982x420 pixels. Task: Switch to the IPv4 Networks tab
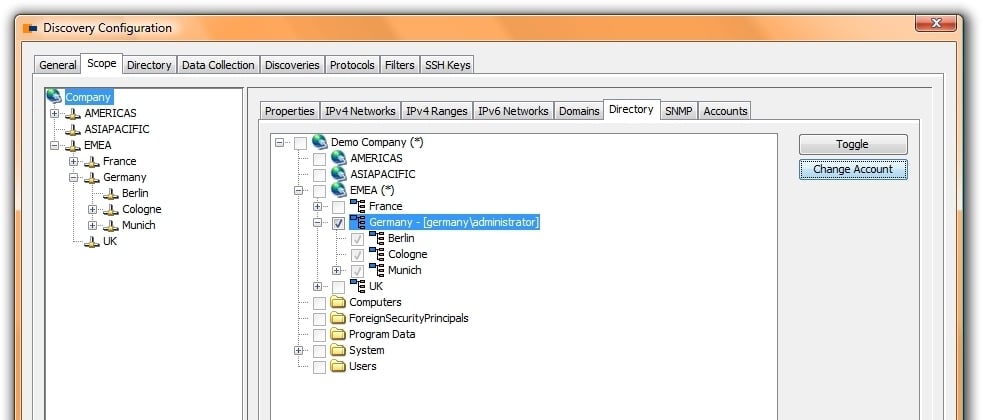coord(360,111)
